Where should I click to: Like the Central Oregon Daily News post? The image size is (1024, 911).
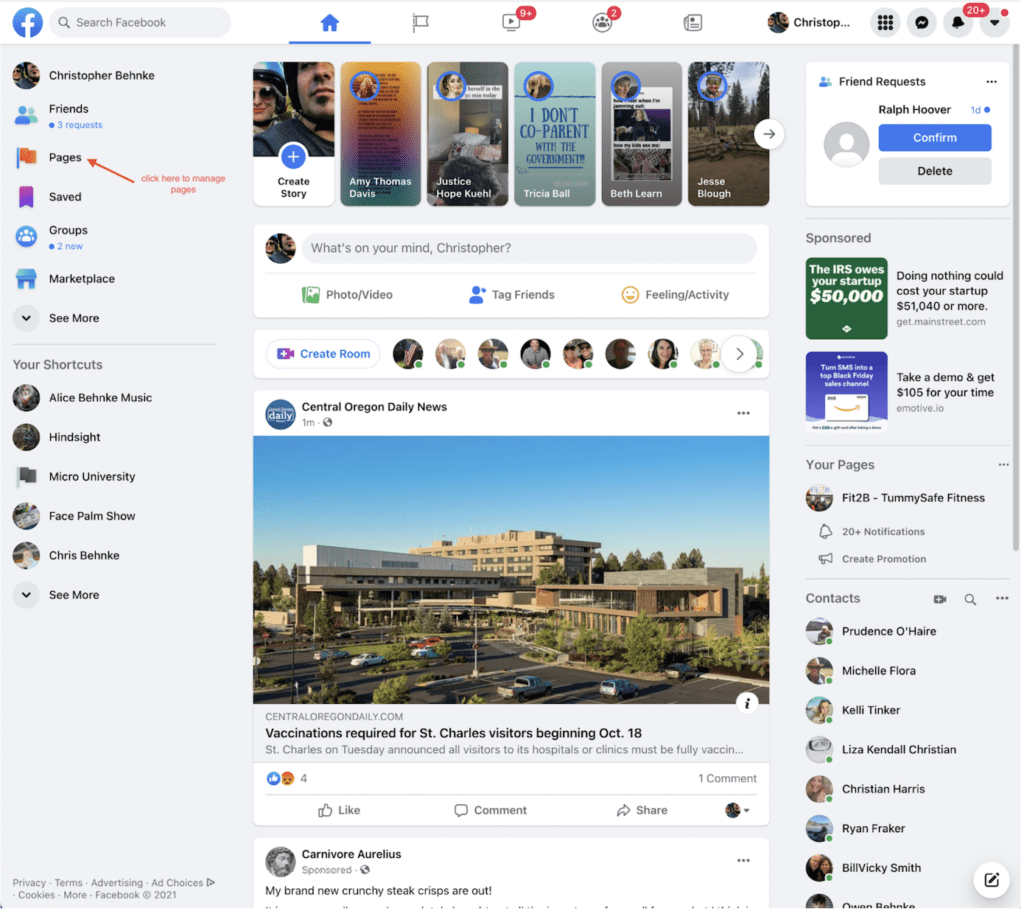[x=339, y=810]
